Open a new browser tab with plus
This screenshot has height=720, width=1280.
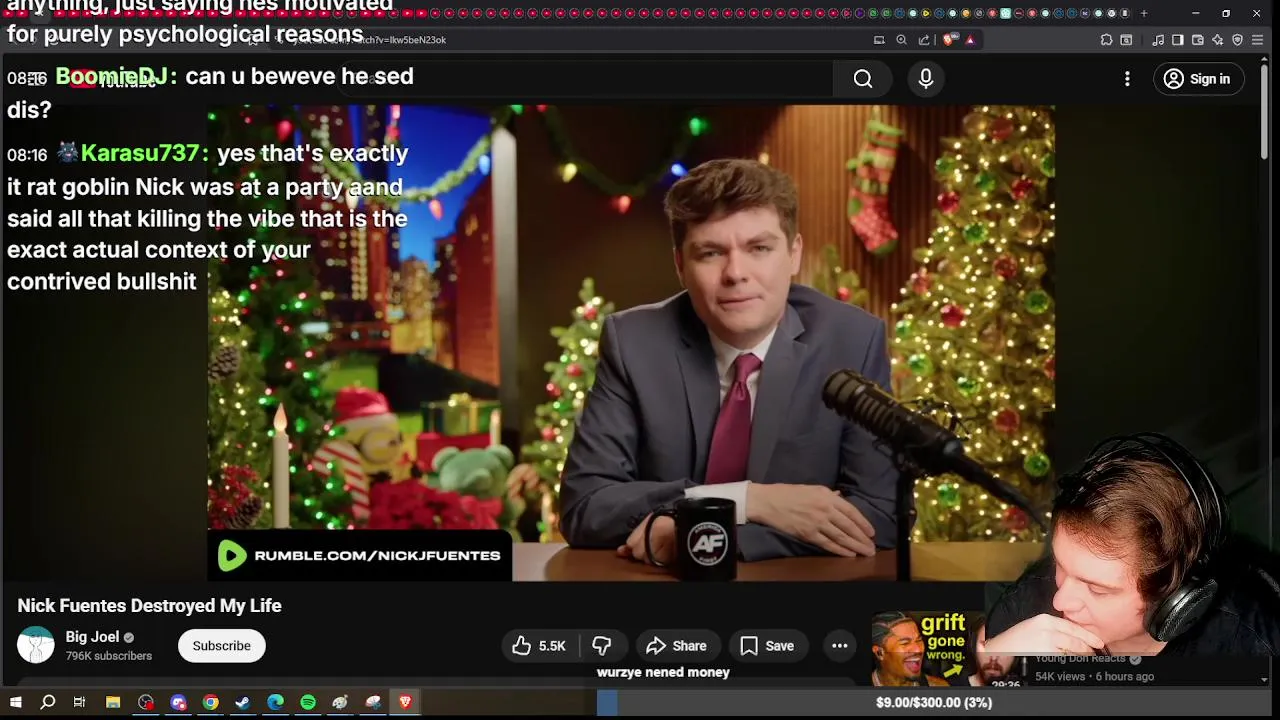(1144, 13)
